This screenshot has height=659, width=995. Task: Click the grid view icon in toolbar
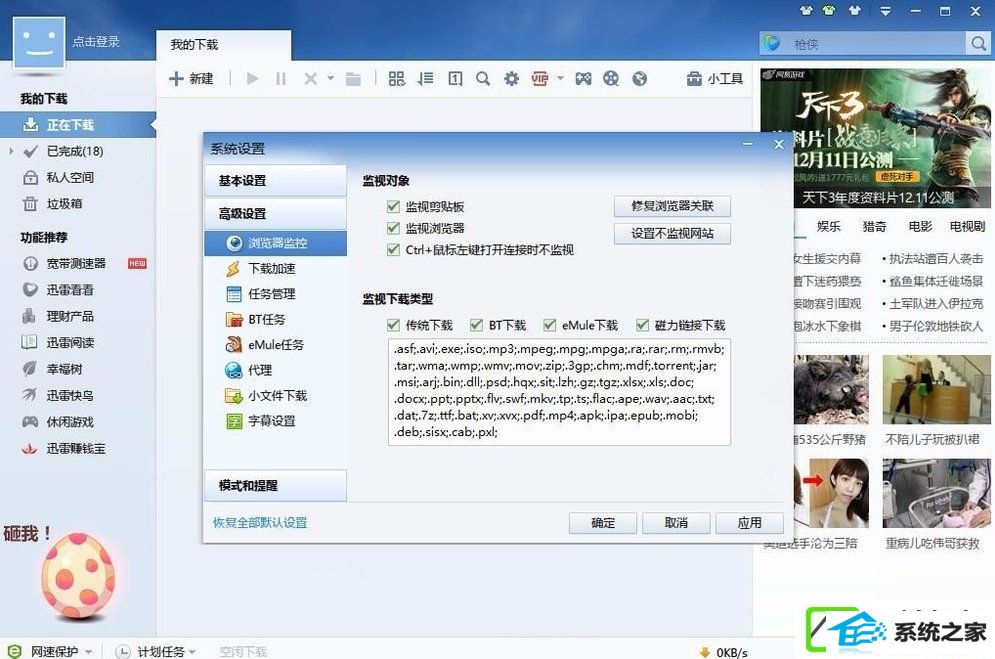397,79
